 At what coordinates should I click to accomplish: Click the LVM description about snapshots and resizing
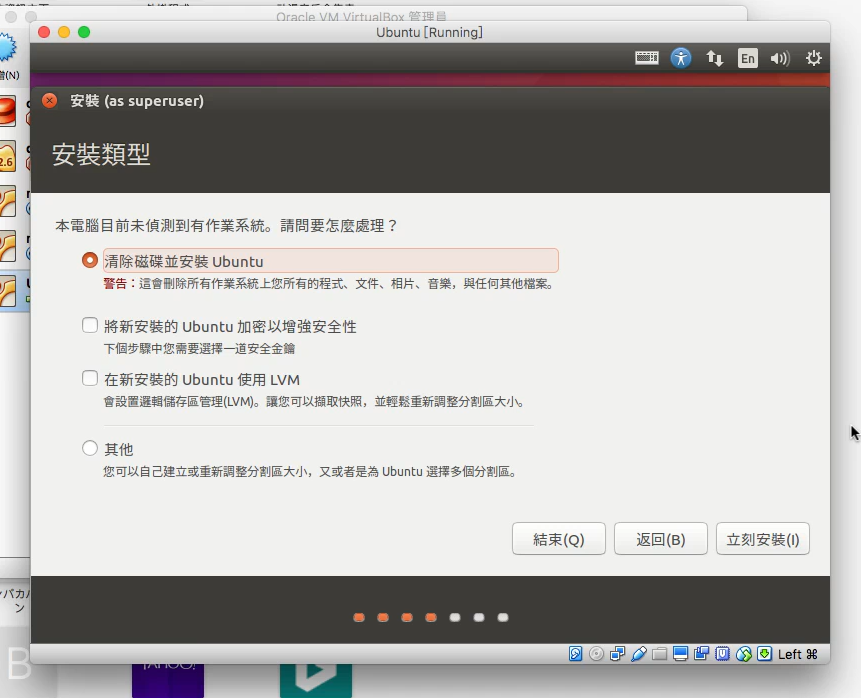314,402
